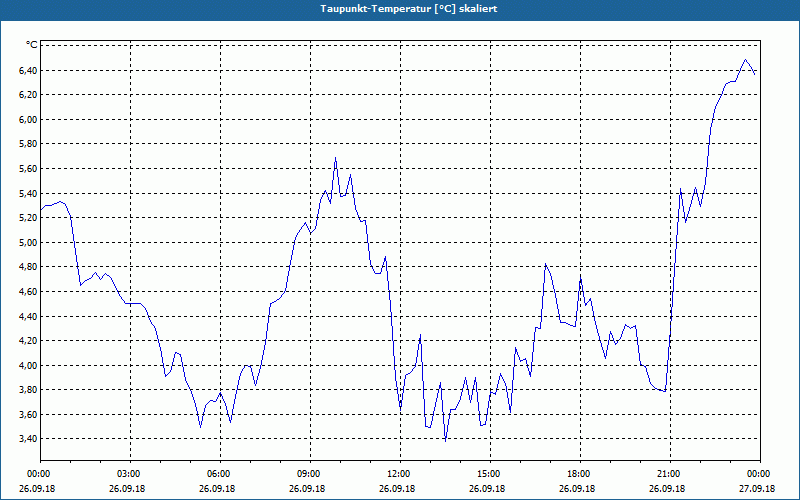This screenshot has width=800, height=500.
Task: Select the '4,80' y-axis value
Action: click(28, 267)
